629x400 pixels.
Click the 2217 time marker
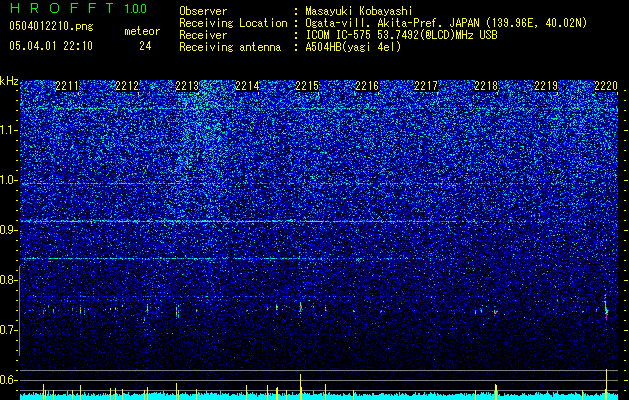coord(426,85)
